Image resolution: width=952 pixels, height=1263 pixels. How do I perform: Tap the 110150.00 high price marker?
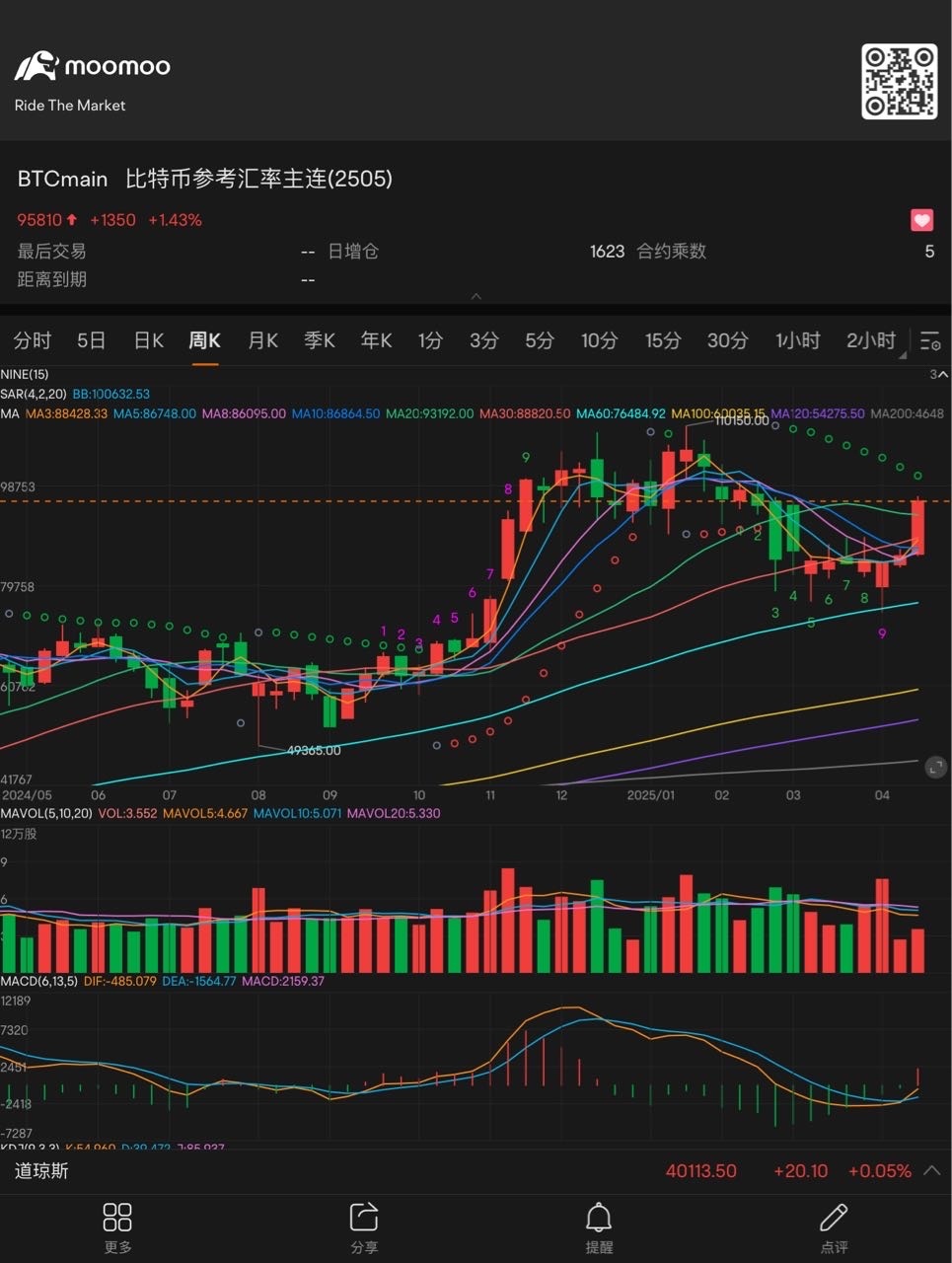pyautogui.click(x=741, y=420)
